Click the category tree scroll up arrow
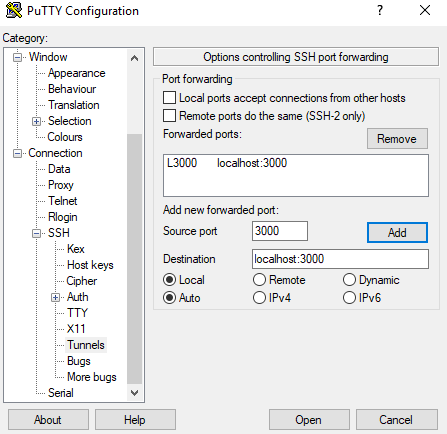Viewport: 447px width, 434px height. [x=134, y=59]
